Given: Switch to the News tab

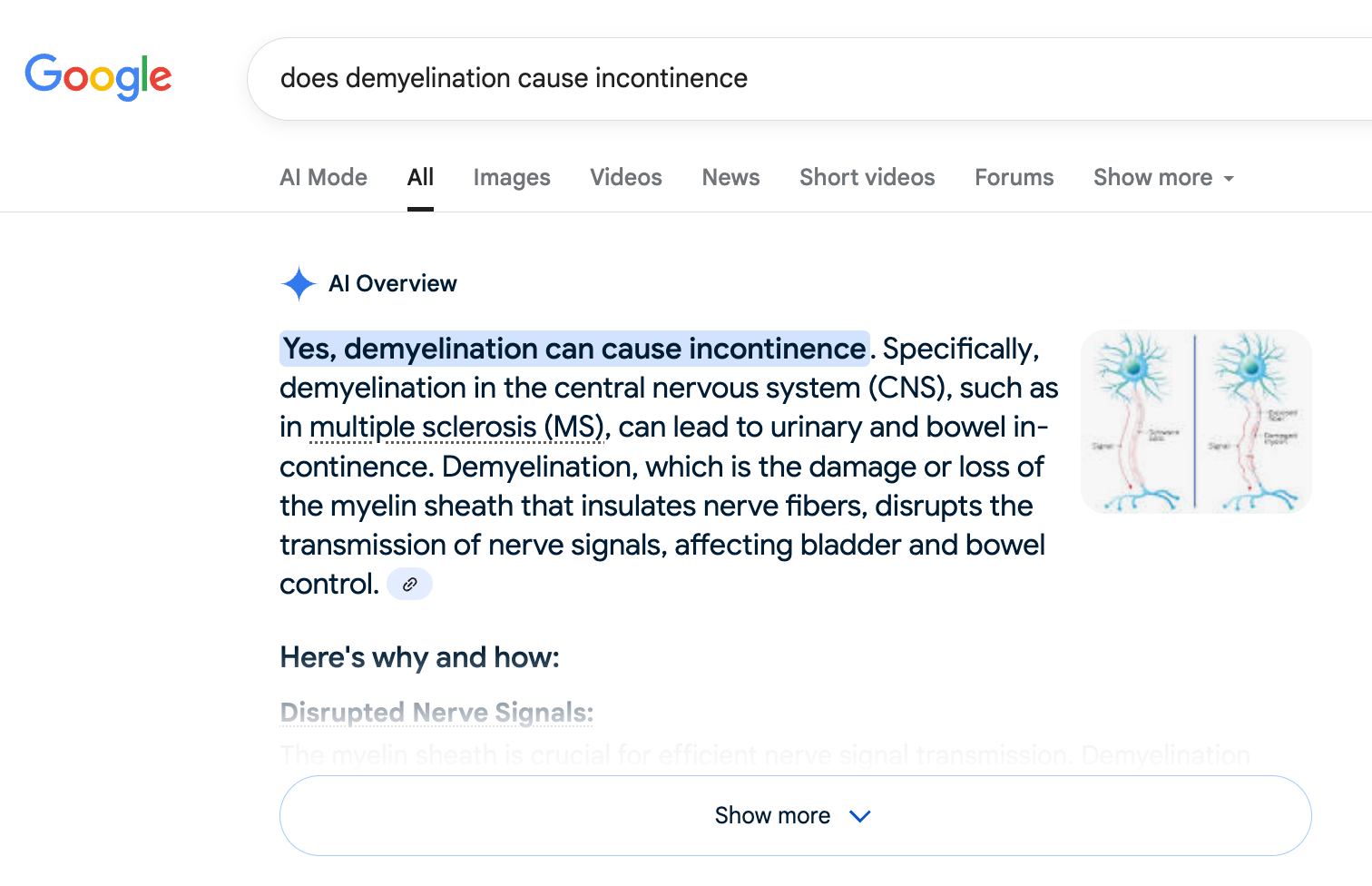Looking at the screenshot, I should coord(730,178).
